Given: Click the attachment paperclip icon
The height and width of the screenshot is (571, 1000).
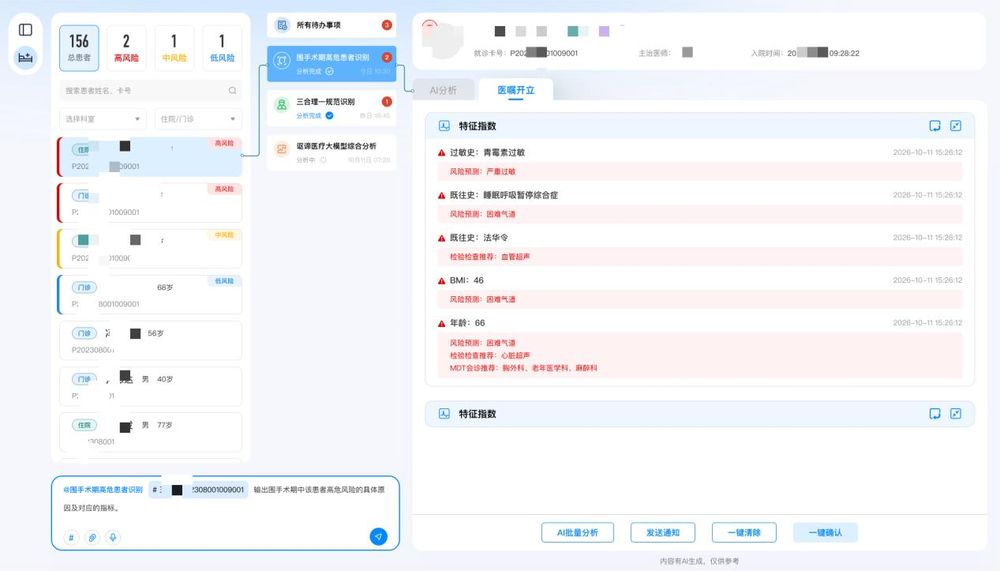Looking at the screenshot, I should 92,537.
